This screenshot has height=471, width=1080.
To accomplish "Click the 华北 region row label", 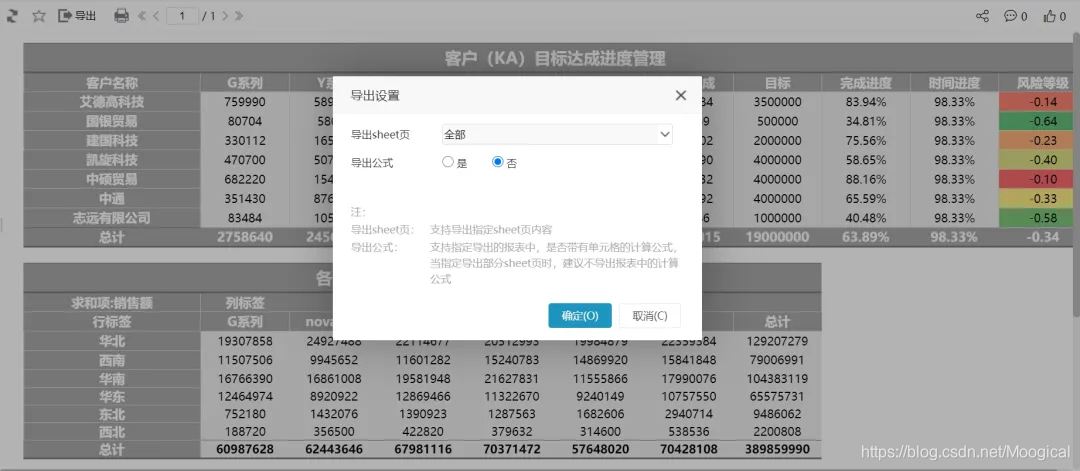I will click(x=112, y=341).
